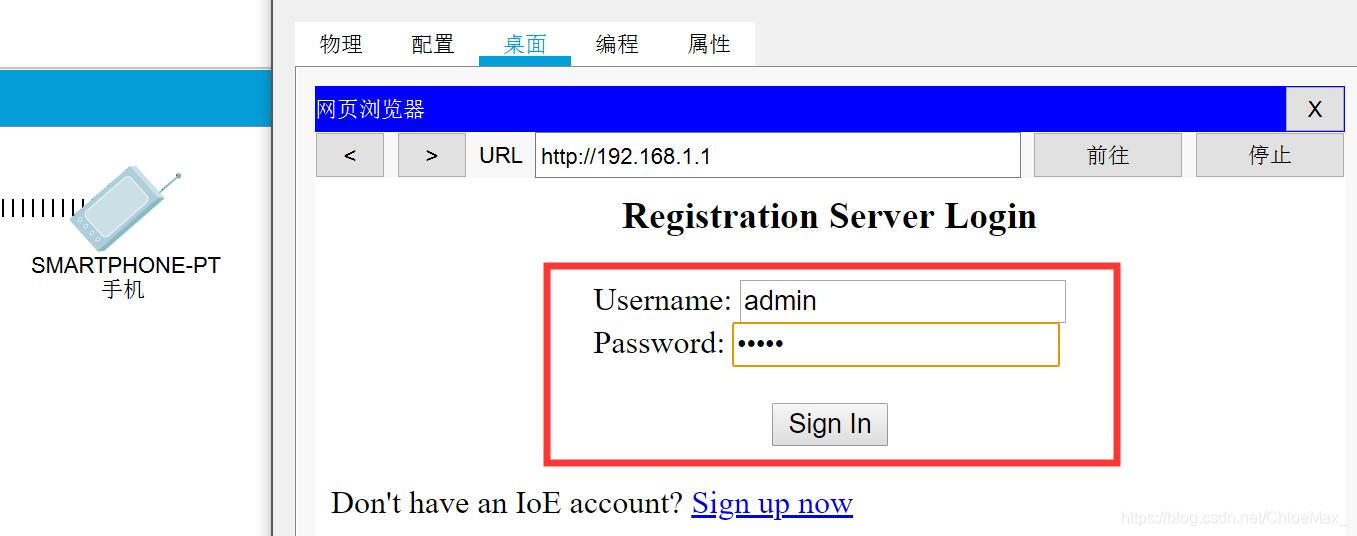1357x536 pixels.
Task: Click the 停止 stop button
Action: click(1270, 156)
